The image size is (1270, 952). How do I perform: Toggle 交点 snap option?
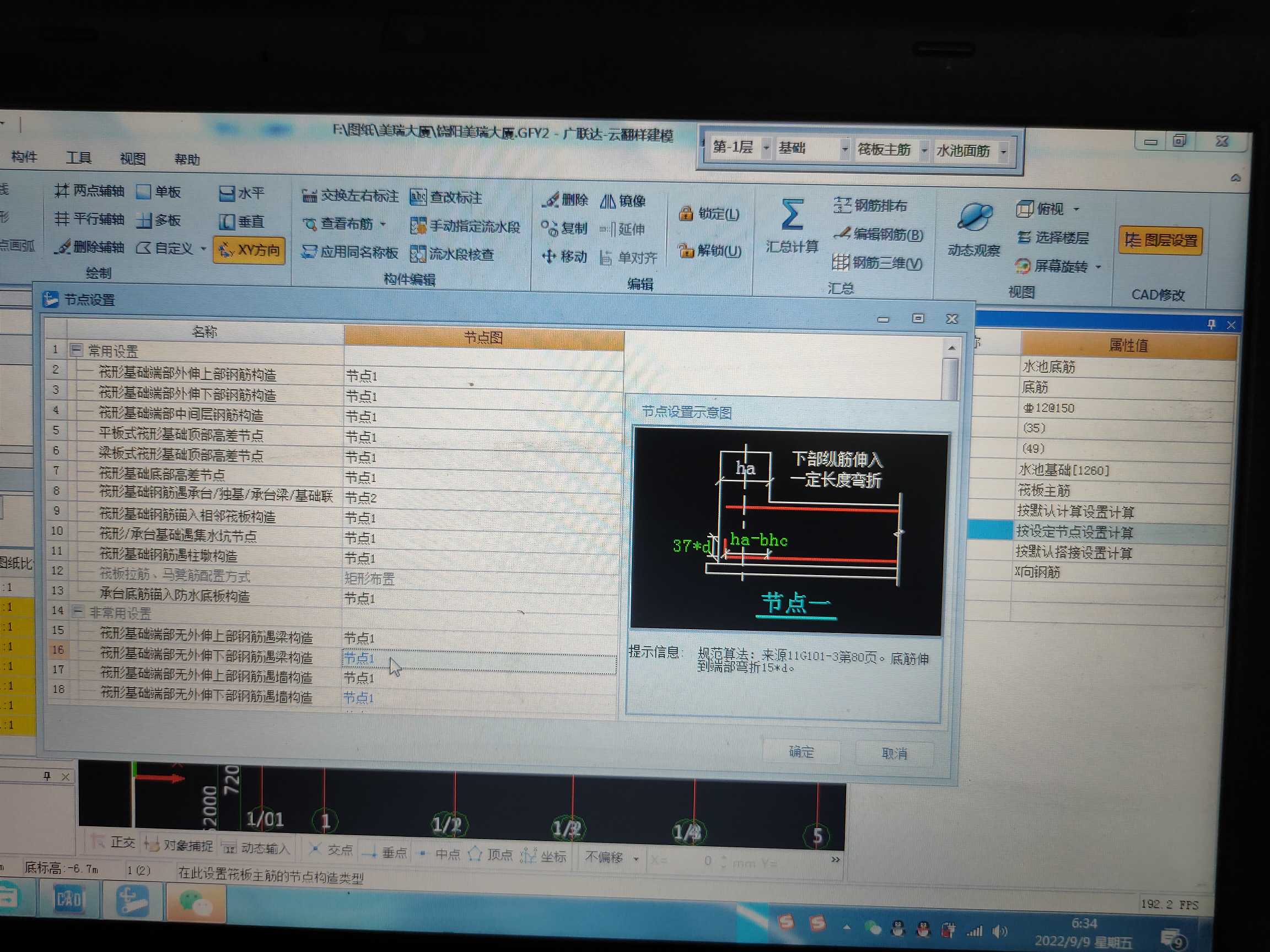(x=331, y=850)
